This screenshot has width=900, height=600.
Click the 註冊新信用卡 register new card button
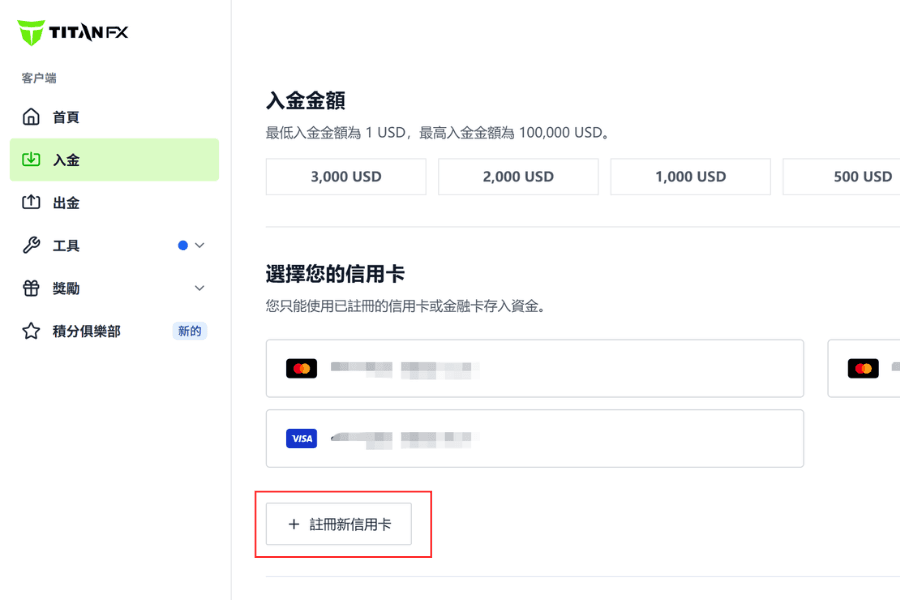click(340, 523)
